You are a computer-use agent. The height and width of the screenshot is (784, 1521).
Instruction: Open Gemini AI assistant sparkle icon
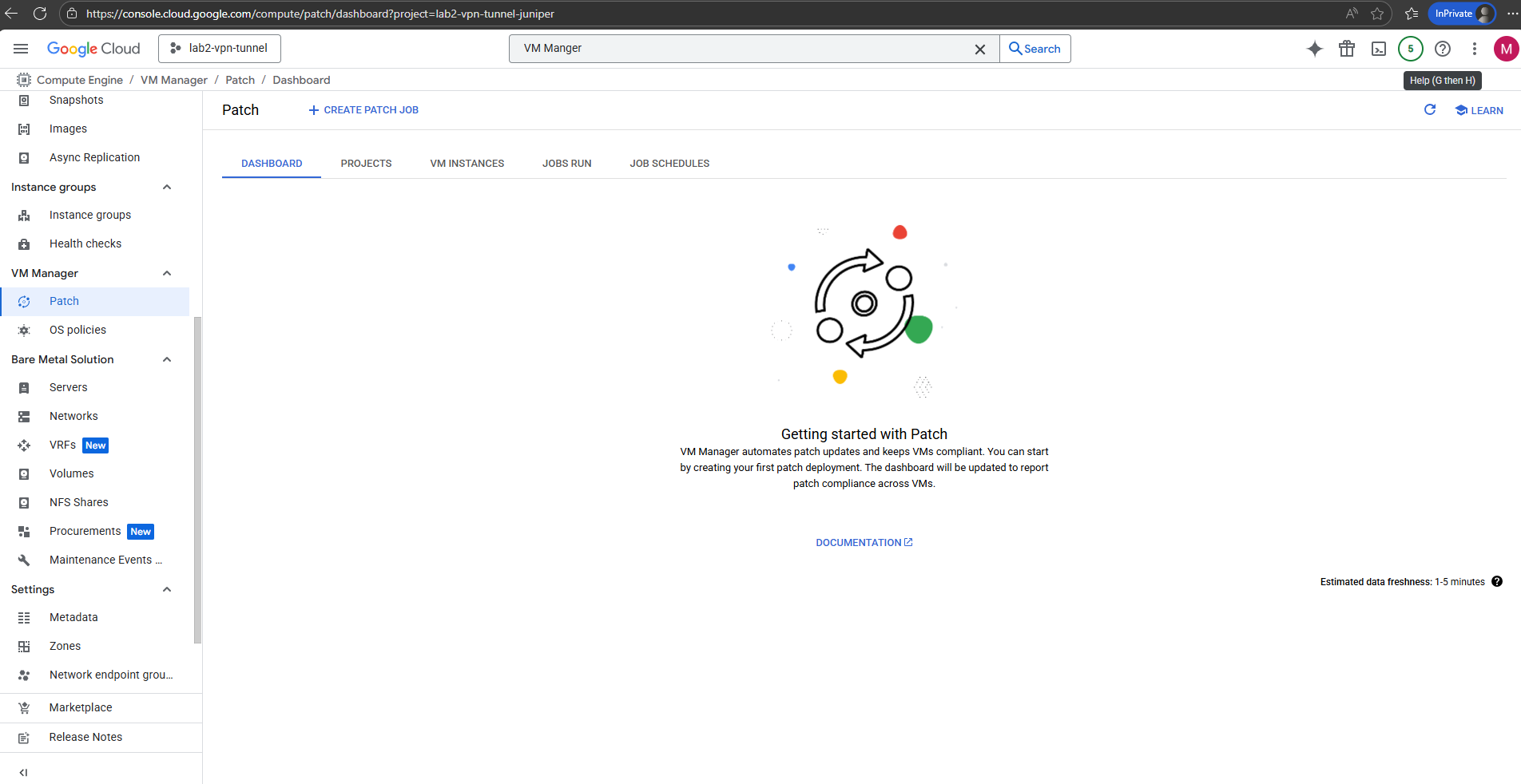point(1314,49)
